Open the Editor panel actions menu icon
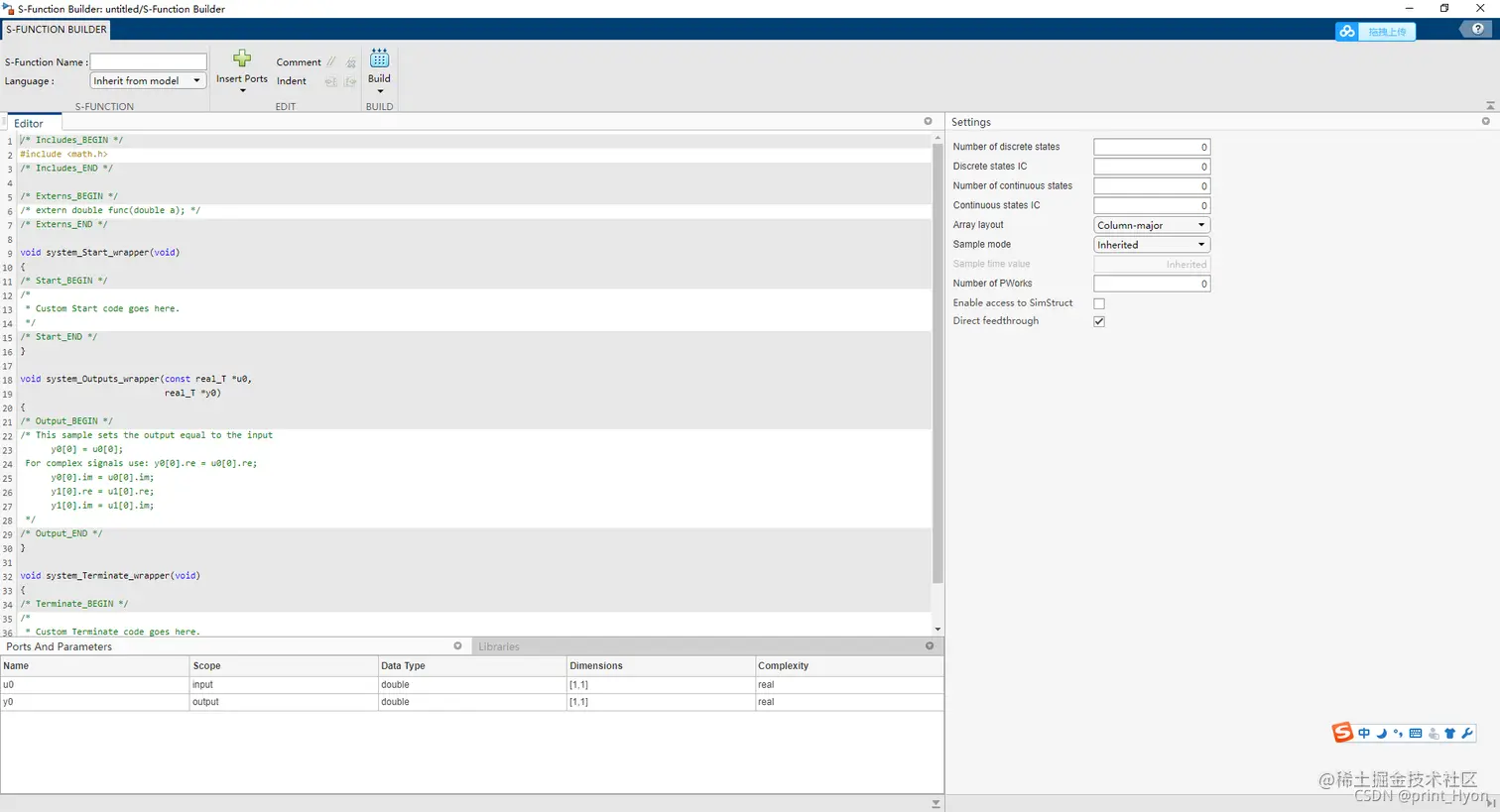Screen dimensions: 1500x812 (x=929, y=122)
